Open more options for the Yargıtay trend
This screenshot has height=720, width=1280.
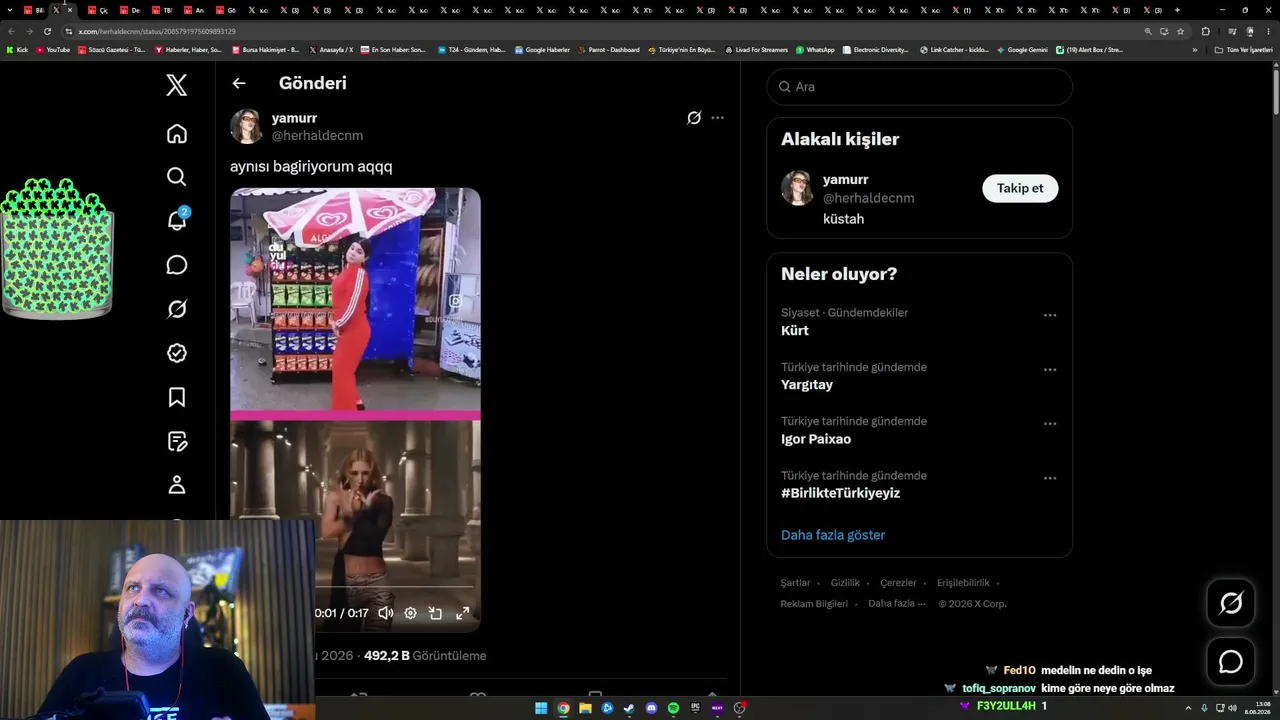click(x=1050, y=369)
